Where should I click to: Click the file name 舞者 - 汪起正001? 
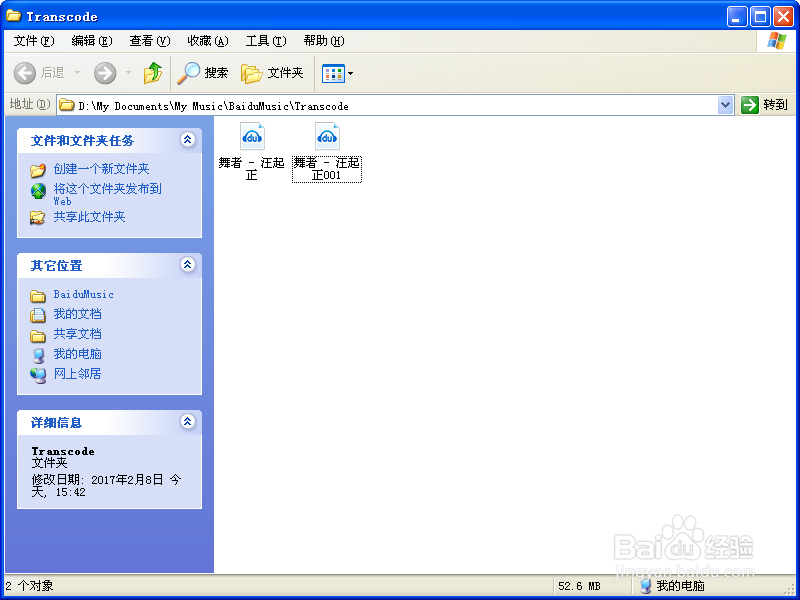[x=327, y=169]
